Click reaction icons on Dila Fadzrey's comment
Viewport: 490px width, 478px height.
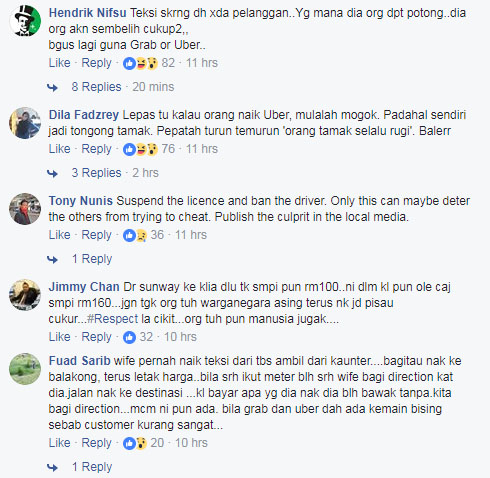(x=140, y=149)
